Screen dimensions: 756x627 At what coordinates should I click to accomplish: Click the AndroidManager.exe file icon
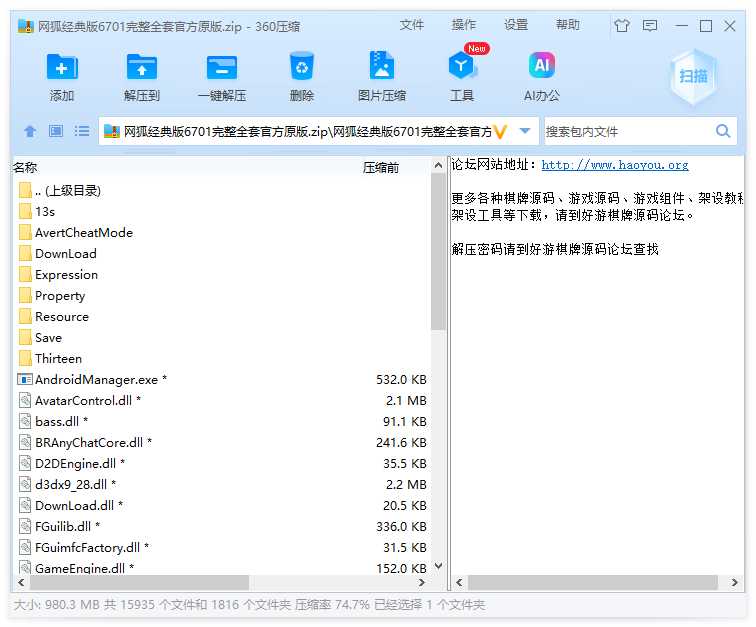25,380
